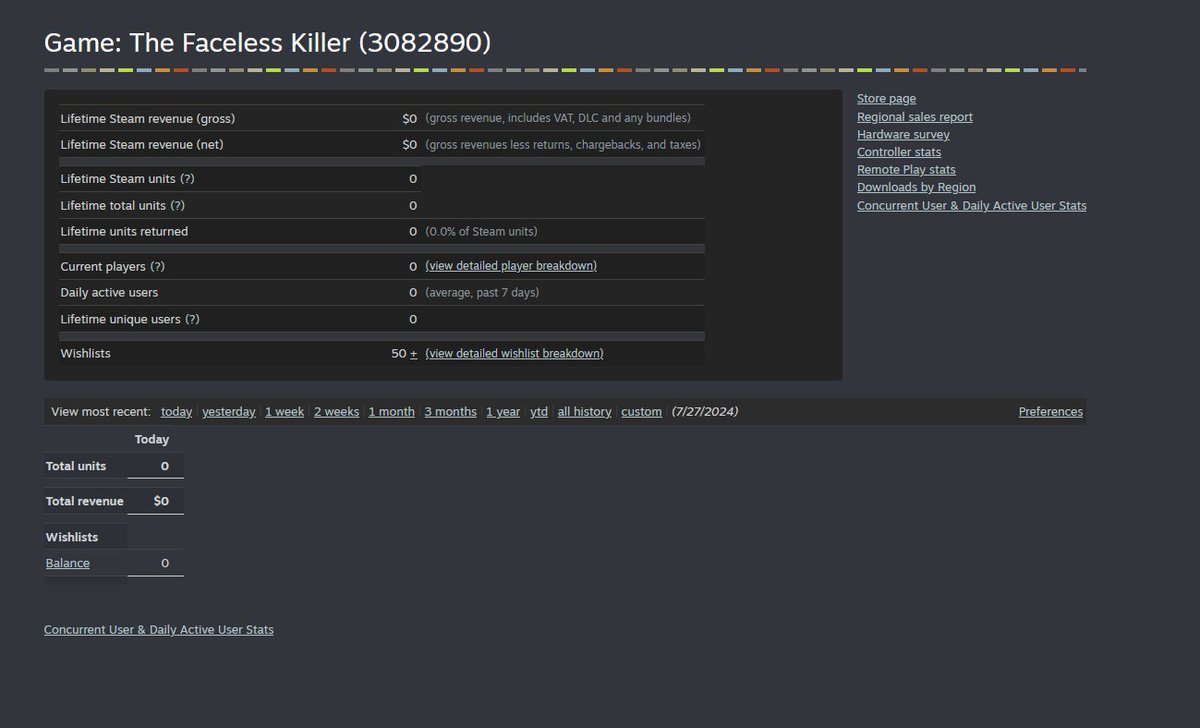
Task: Select the '3 months' time range
Action: click(450, 412)
